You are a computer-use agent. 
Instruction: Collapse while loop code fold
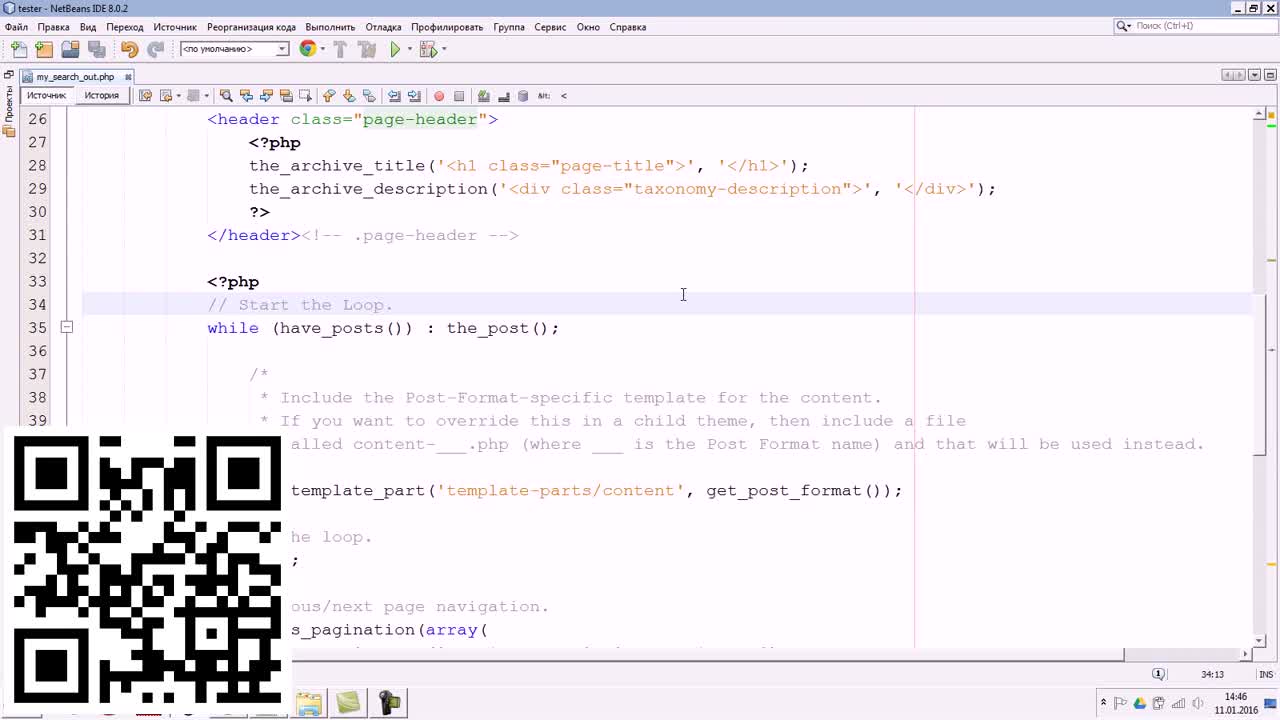(x=66, y=327)
